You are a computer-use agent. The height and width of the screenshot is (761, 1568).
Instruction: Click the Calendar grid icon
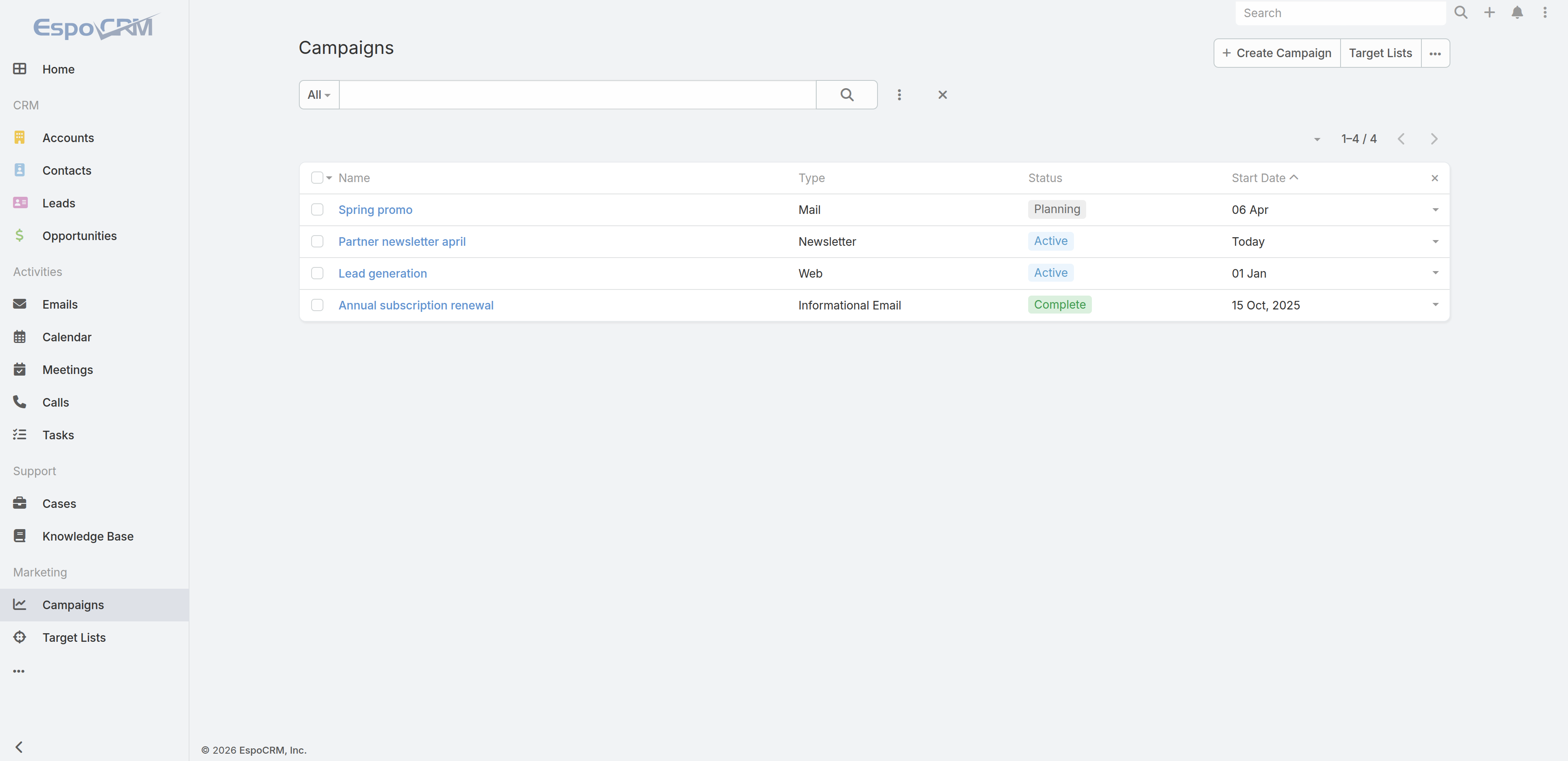point(20,337)
